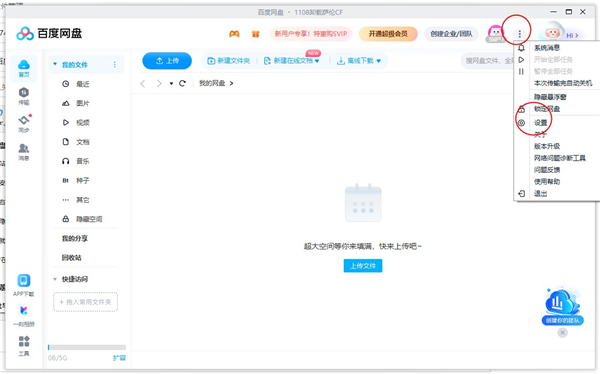Open the 视频 videos category

point(76,122)
